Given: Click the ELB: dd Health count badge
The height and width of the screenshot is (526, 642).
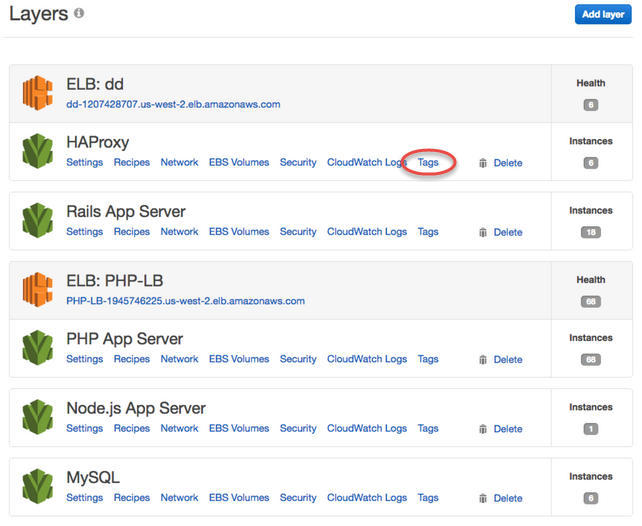Looking at the screenshot, I should click(x=591, y=105).
